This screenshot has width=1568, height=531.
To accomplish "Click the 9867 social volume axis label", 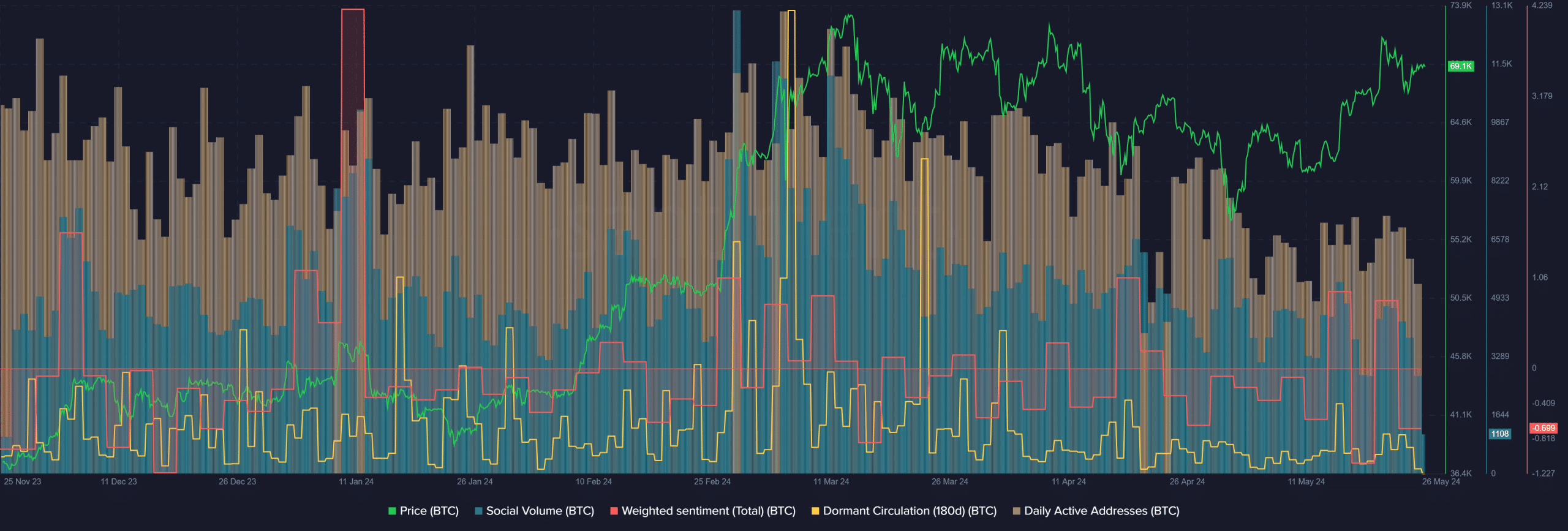I will [1500, 122].
